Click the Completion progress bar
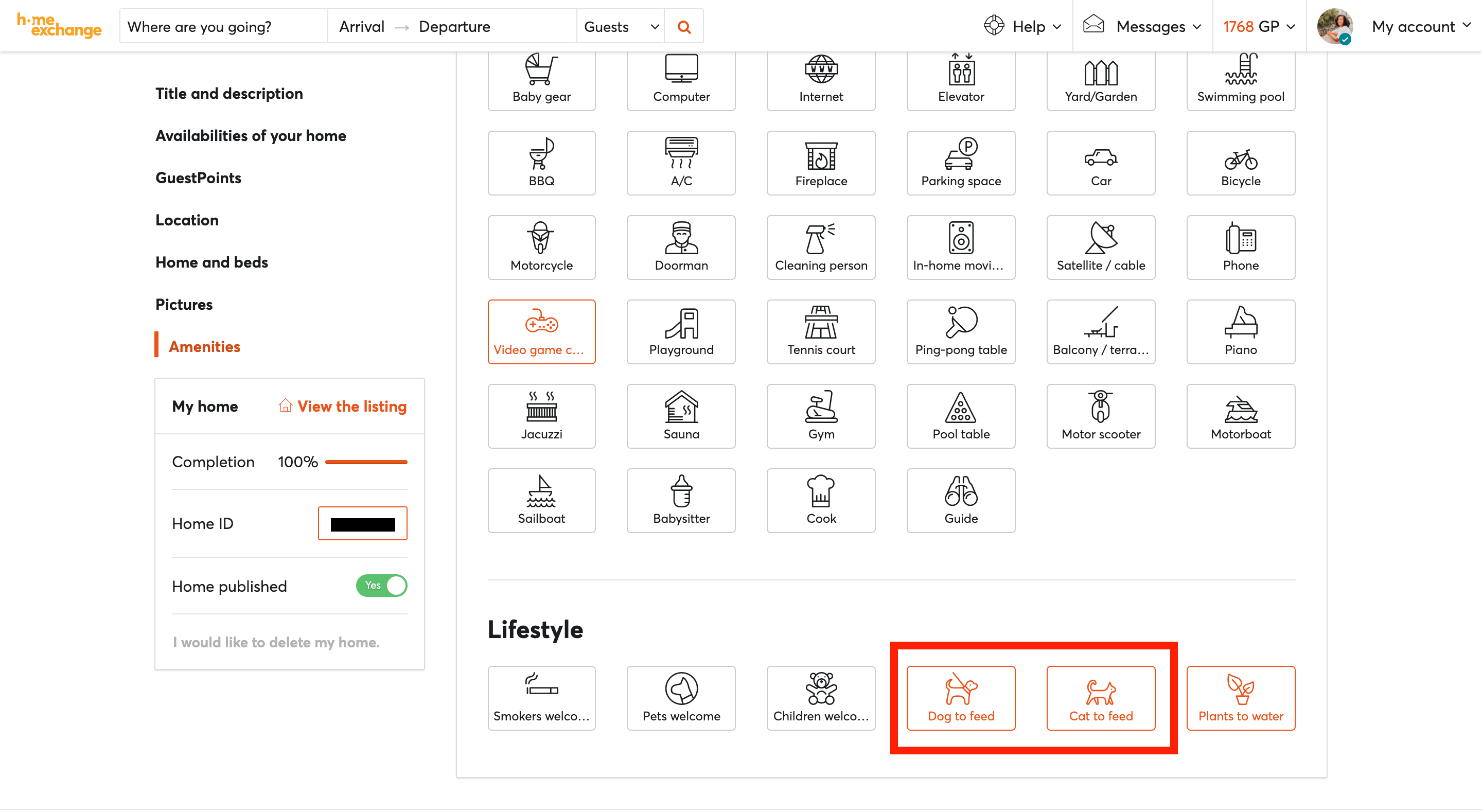The height and width of the screenshot is (812, 1482). pos(366,462)
